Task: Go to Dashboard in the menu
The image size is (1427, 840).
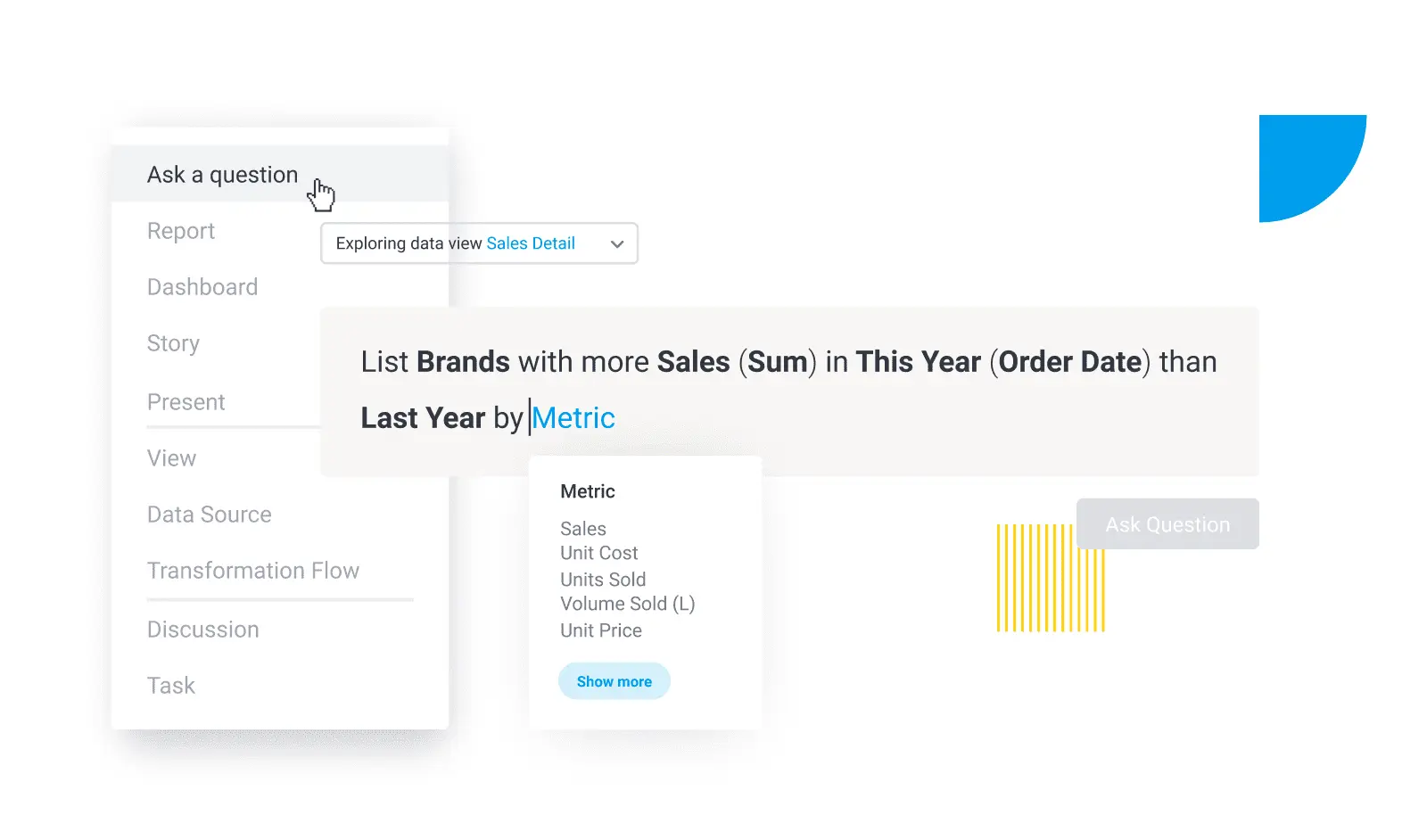Action: 202,287
